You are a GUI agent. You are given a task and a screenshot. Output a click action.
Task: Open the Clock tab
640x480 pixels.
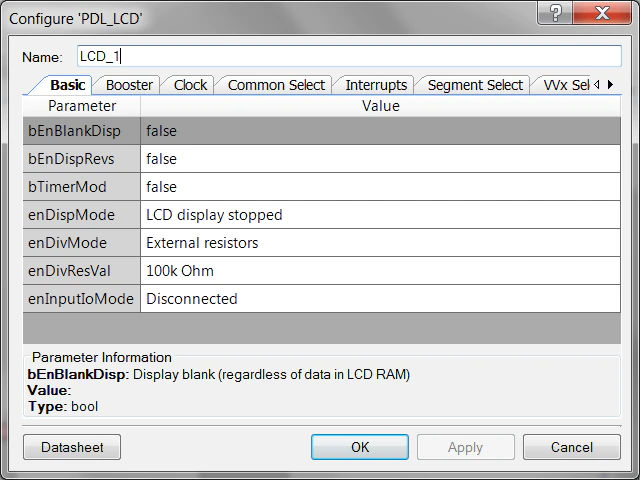click(x=190, y=85)
